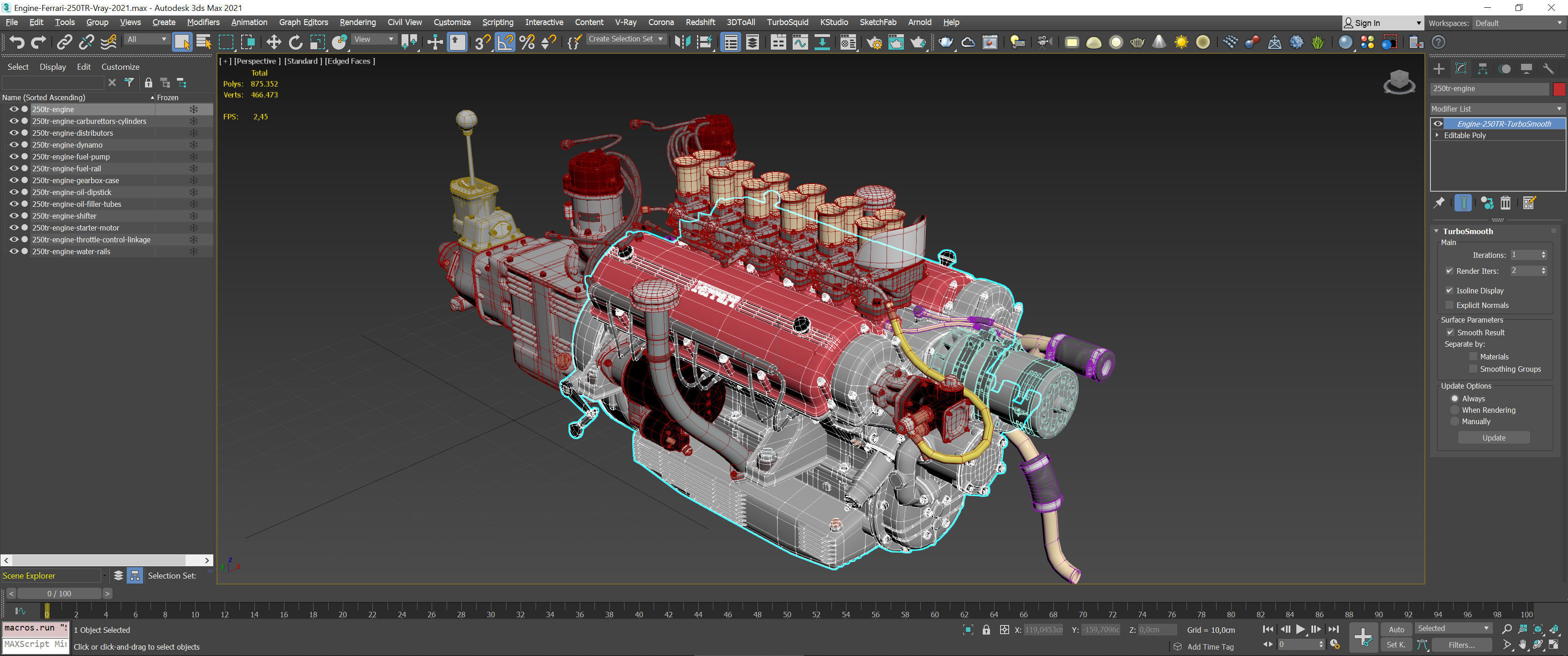1568x656 pixels.
Task: Toggle the Angle Snap icon
Action: coord(505,42)
